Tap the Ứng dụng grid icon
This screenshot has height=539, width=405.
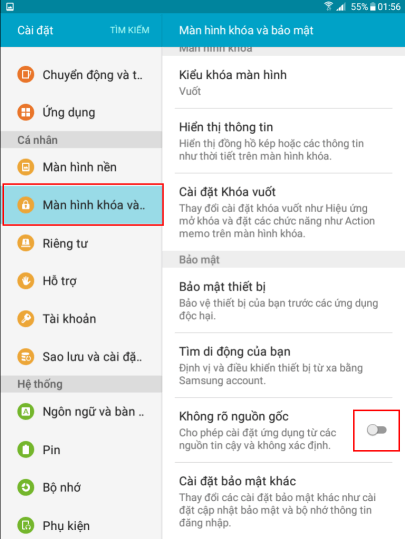pos(26,112)
